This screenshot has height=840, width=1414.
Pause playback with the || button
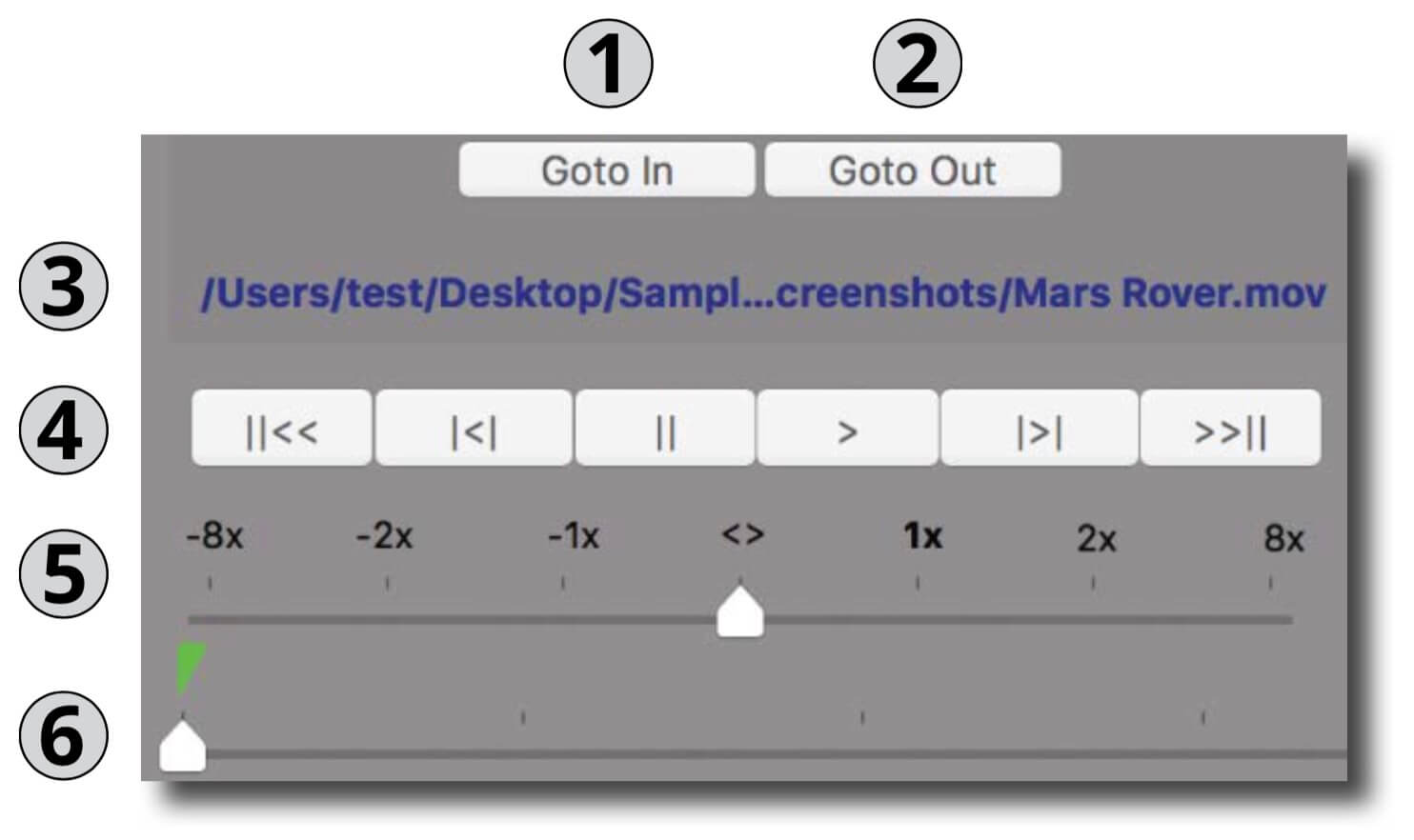coord(665,429)
